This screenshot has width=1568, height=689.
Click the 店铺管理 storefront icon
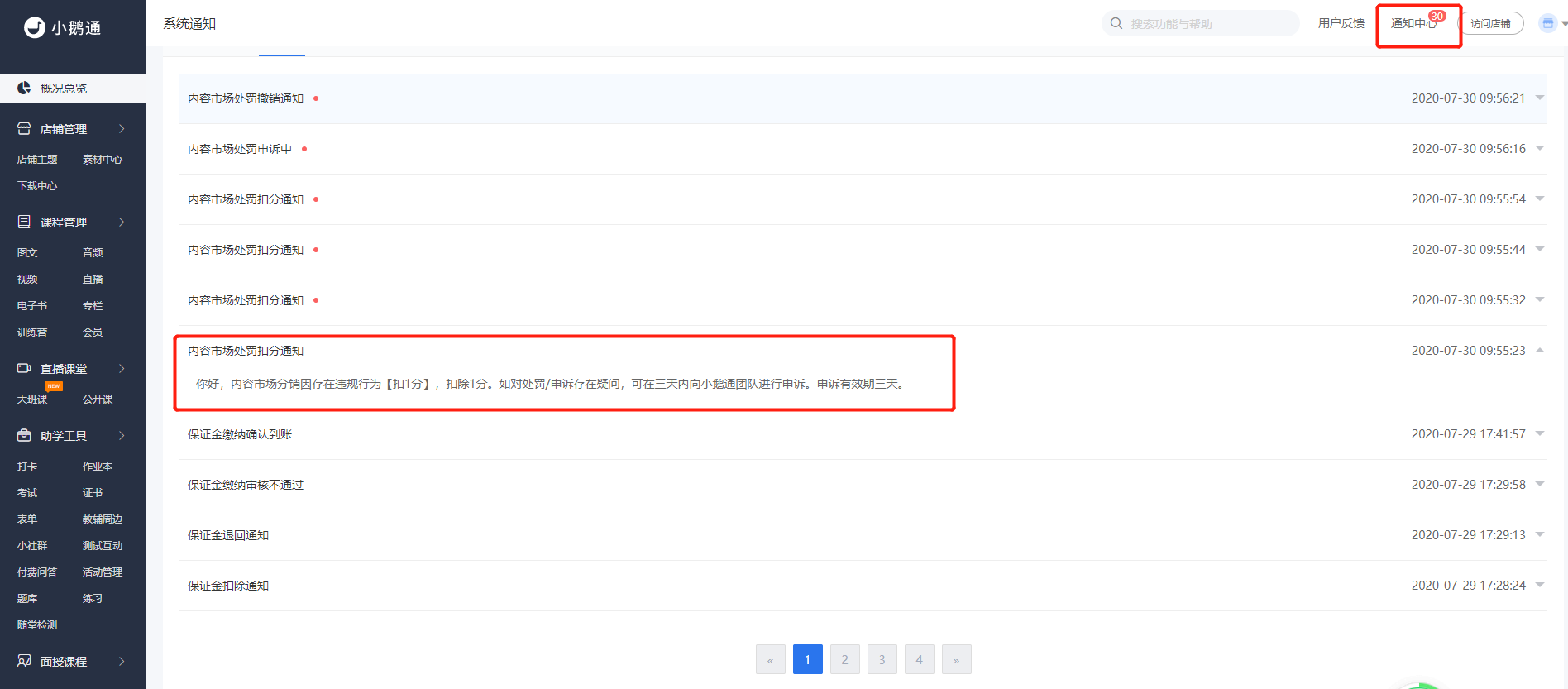click(x=24, y=128)
